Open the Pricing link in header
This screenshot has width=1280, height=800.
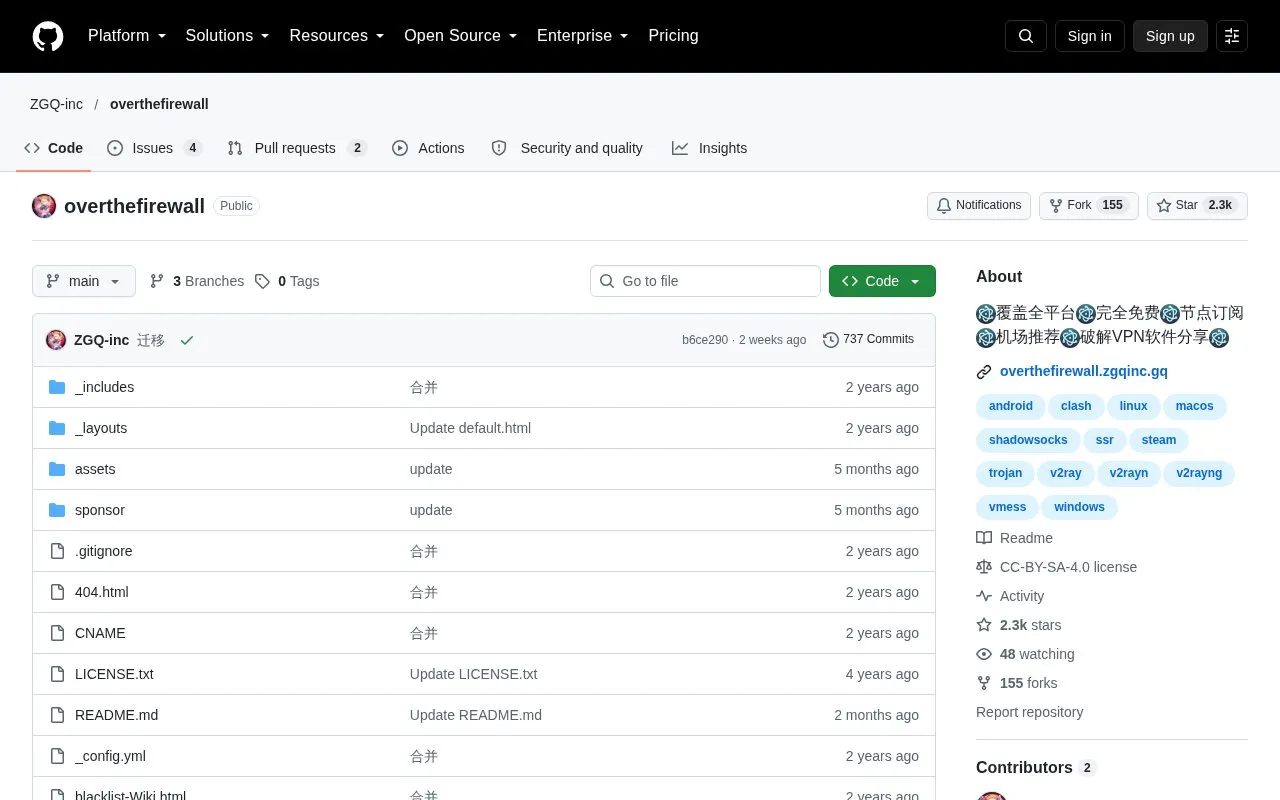click(x=673, y=36)
